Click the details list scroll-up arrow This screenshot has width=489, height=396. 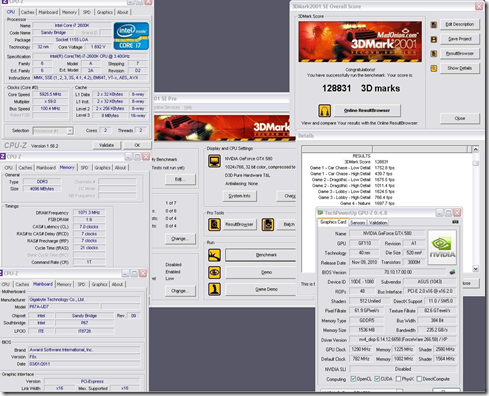(x=476, y=149)
